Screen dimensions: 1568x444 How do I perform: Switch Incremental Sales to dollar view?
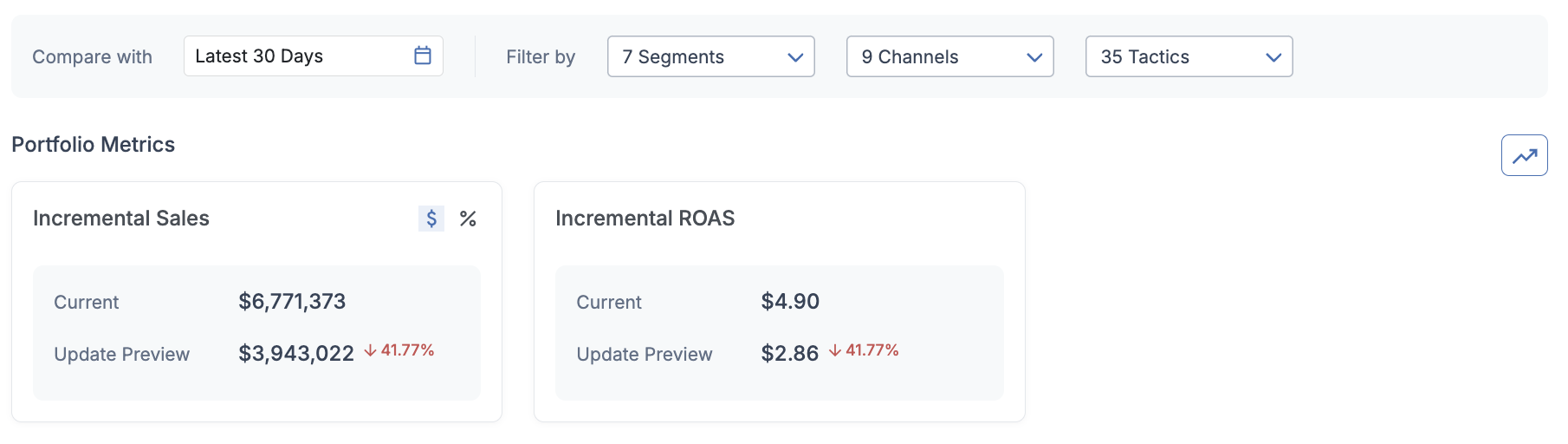[431, 219]
